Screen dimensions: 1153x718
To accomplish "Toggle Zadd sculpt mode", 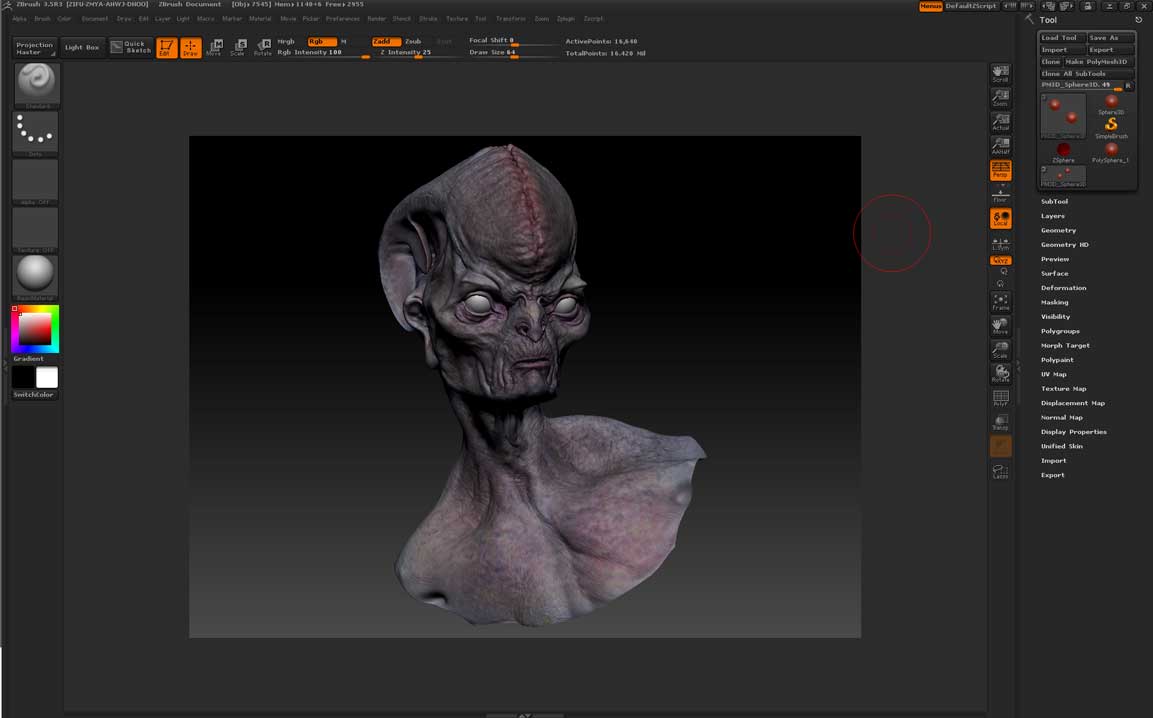I will pos(386,41).
